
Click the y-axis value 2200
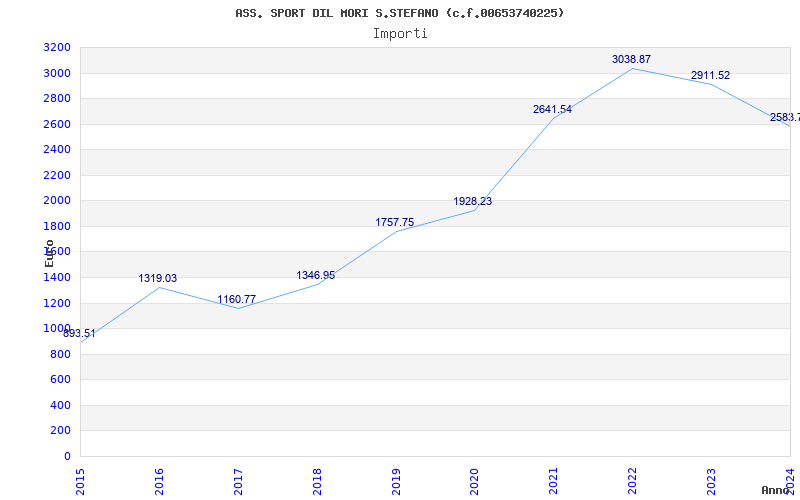tap(57, 176)
